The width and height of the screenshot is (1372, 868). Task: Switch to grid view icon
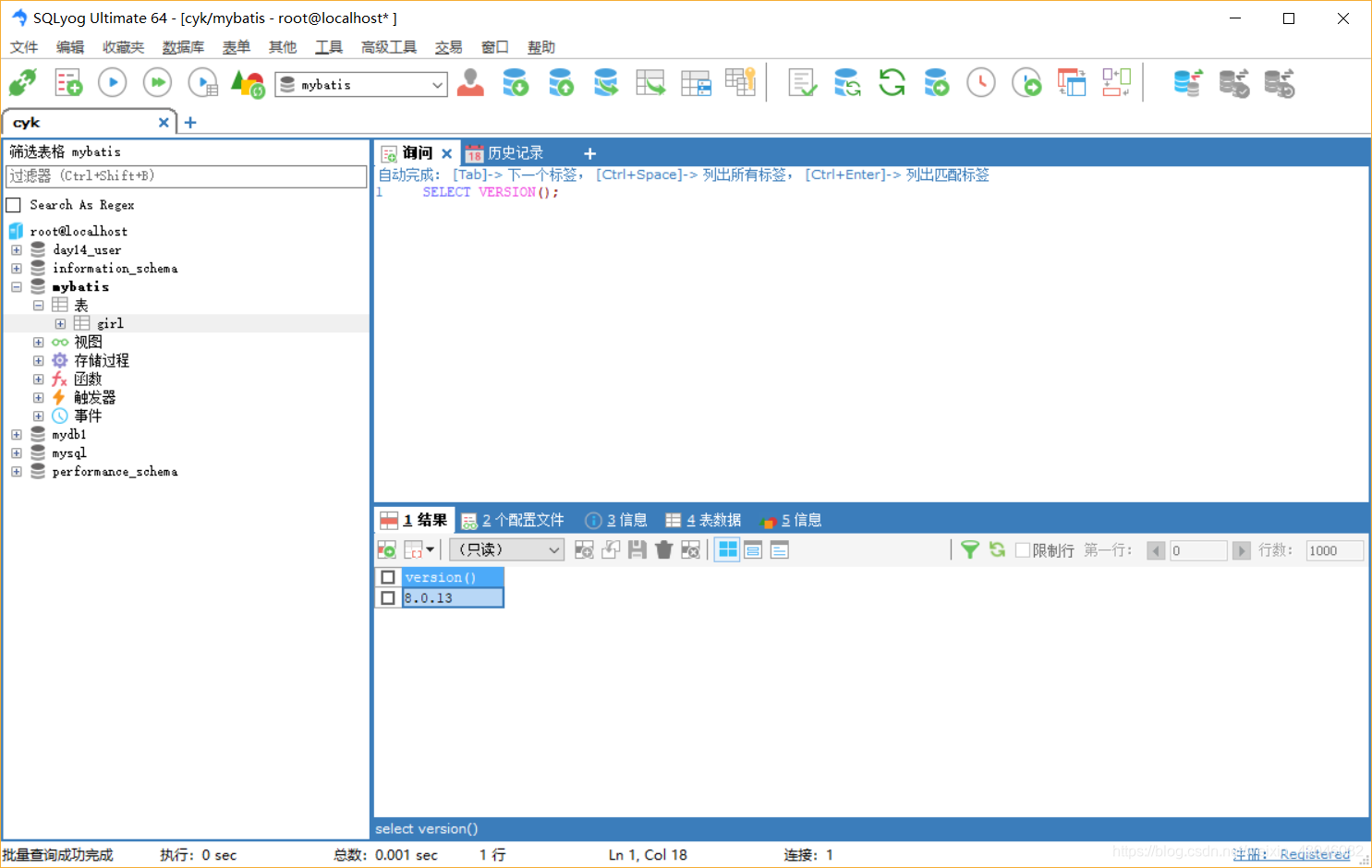pos(727,550)
